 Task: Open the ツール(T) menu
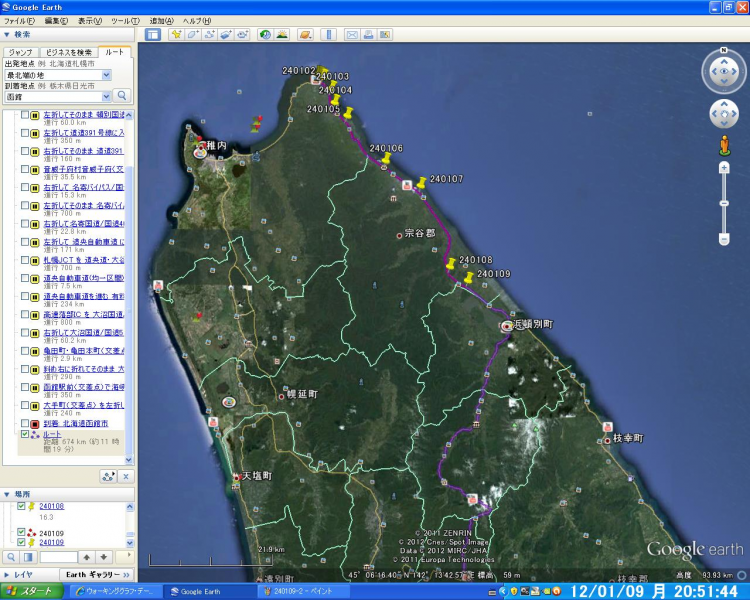(125, 21)
